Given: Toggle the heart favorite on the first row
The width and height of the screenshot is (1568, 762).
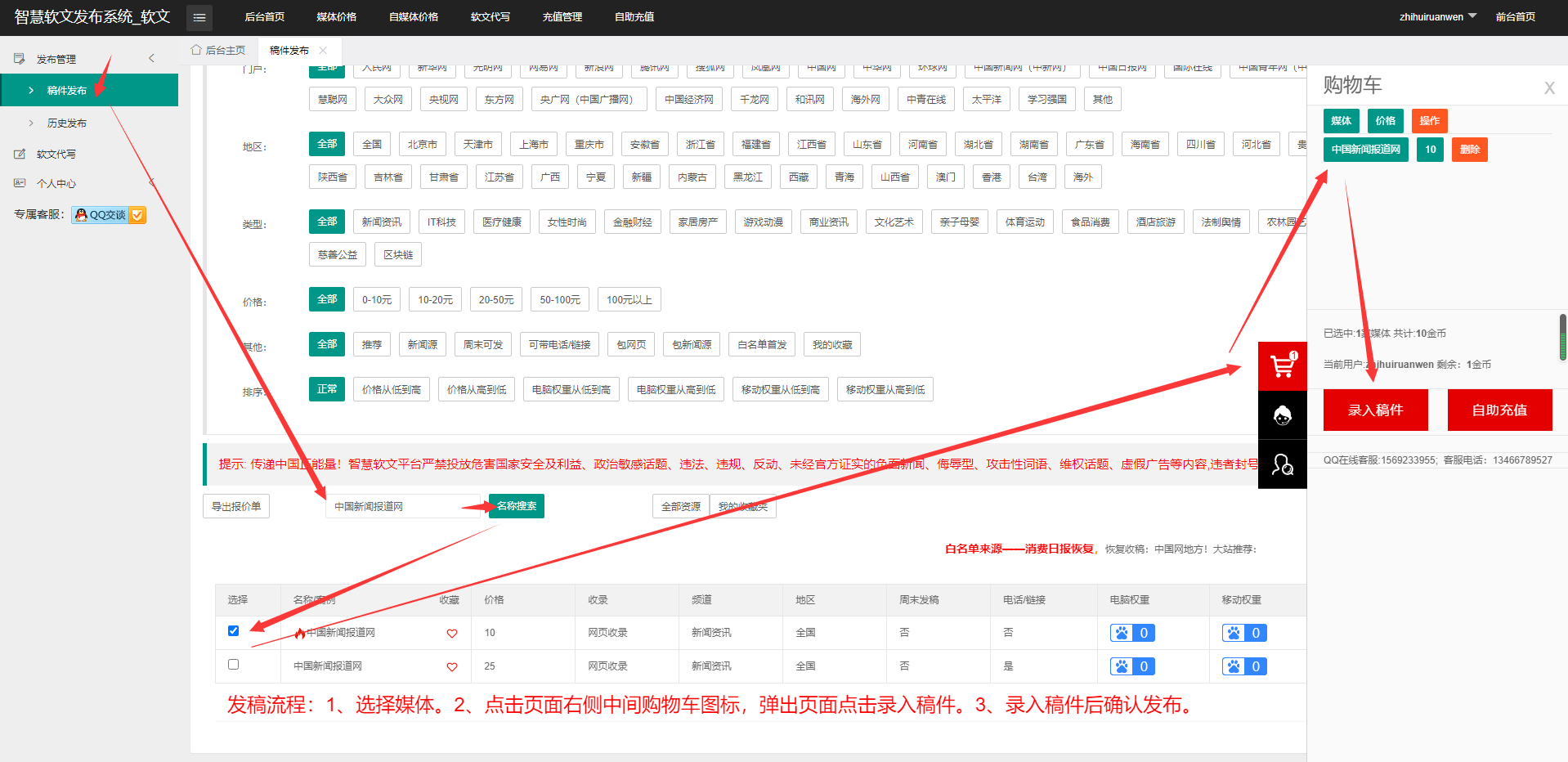Looking at the screenshot, I should point(451,633).
